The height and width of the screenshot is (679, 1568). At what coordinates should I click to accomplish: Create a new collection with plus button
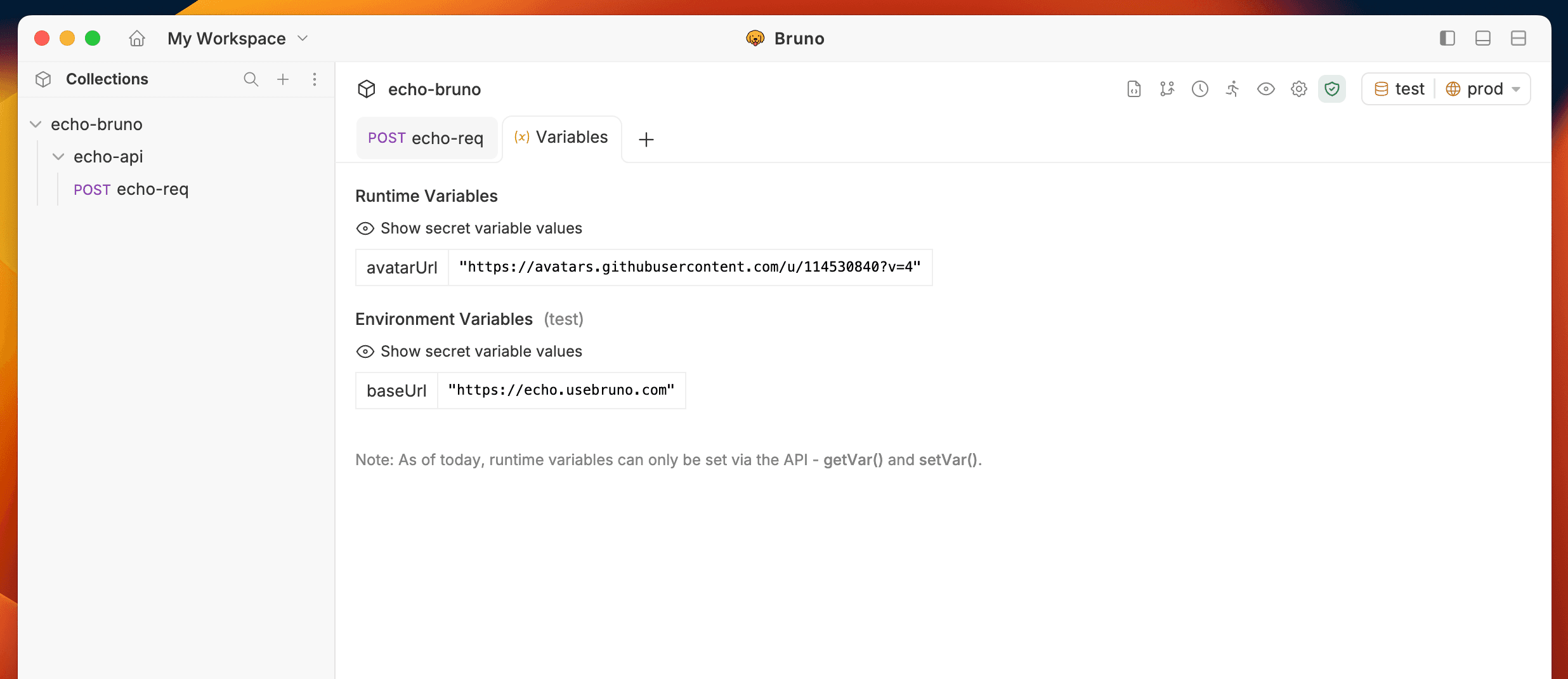pos(283,79)
